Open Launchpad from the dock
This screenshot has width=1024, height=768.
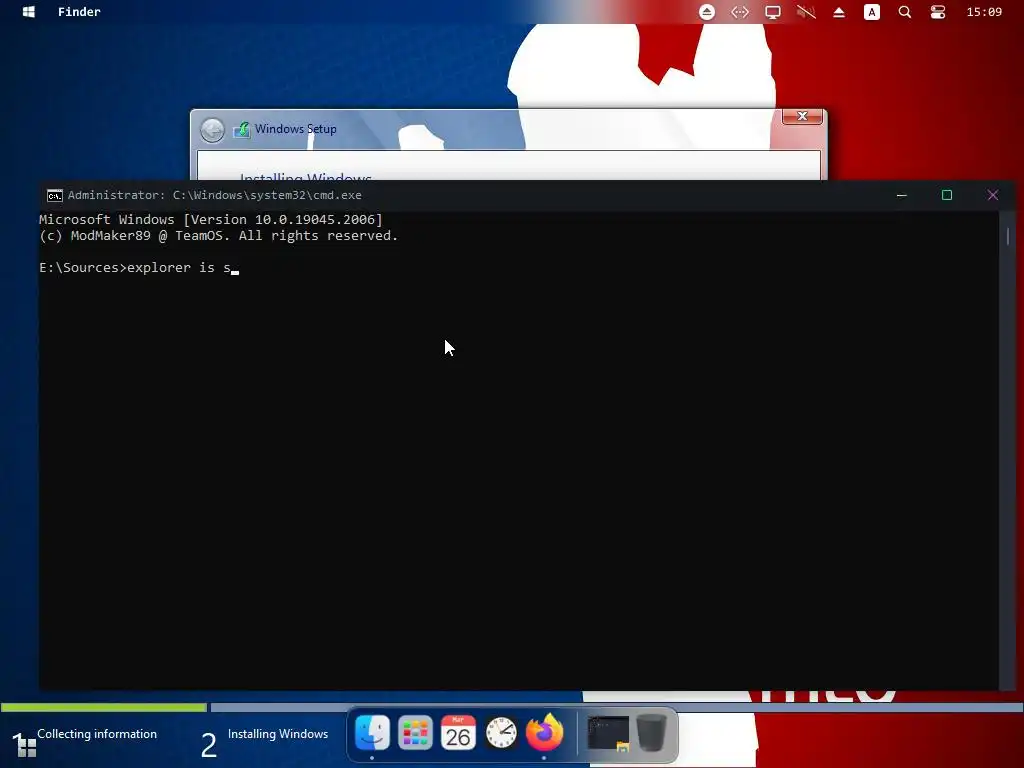point(415,733)
